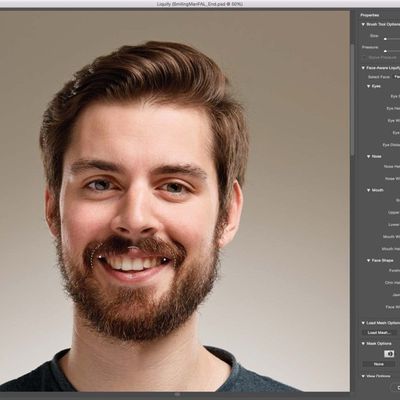Click the left mouth corner control point
This screenshot has height=400, width=400.
100,256
